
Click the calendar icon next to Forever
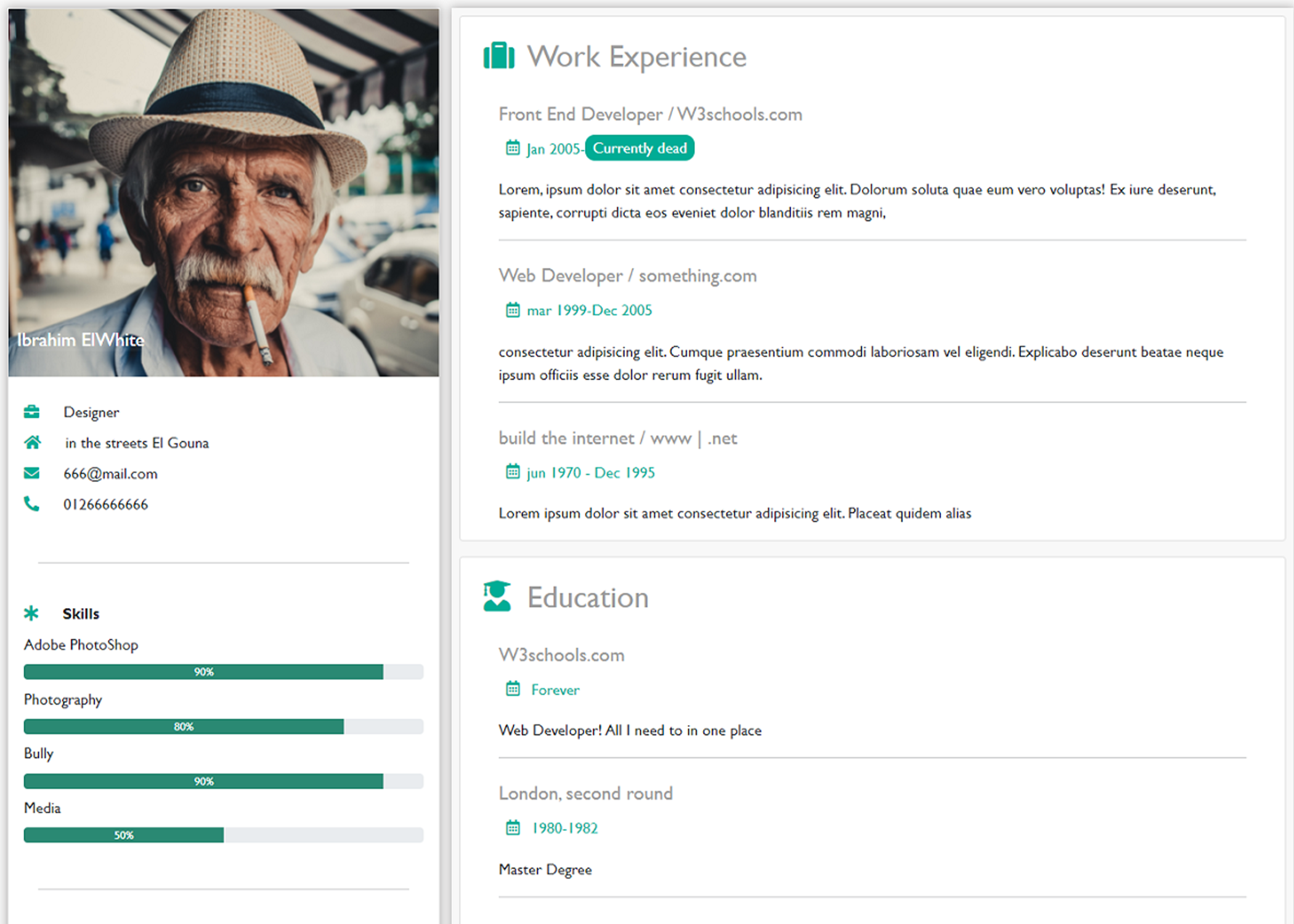click(x=513, y=689)
